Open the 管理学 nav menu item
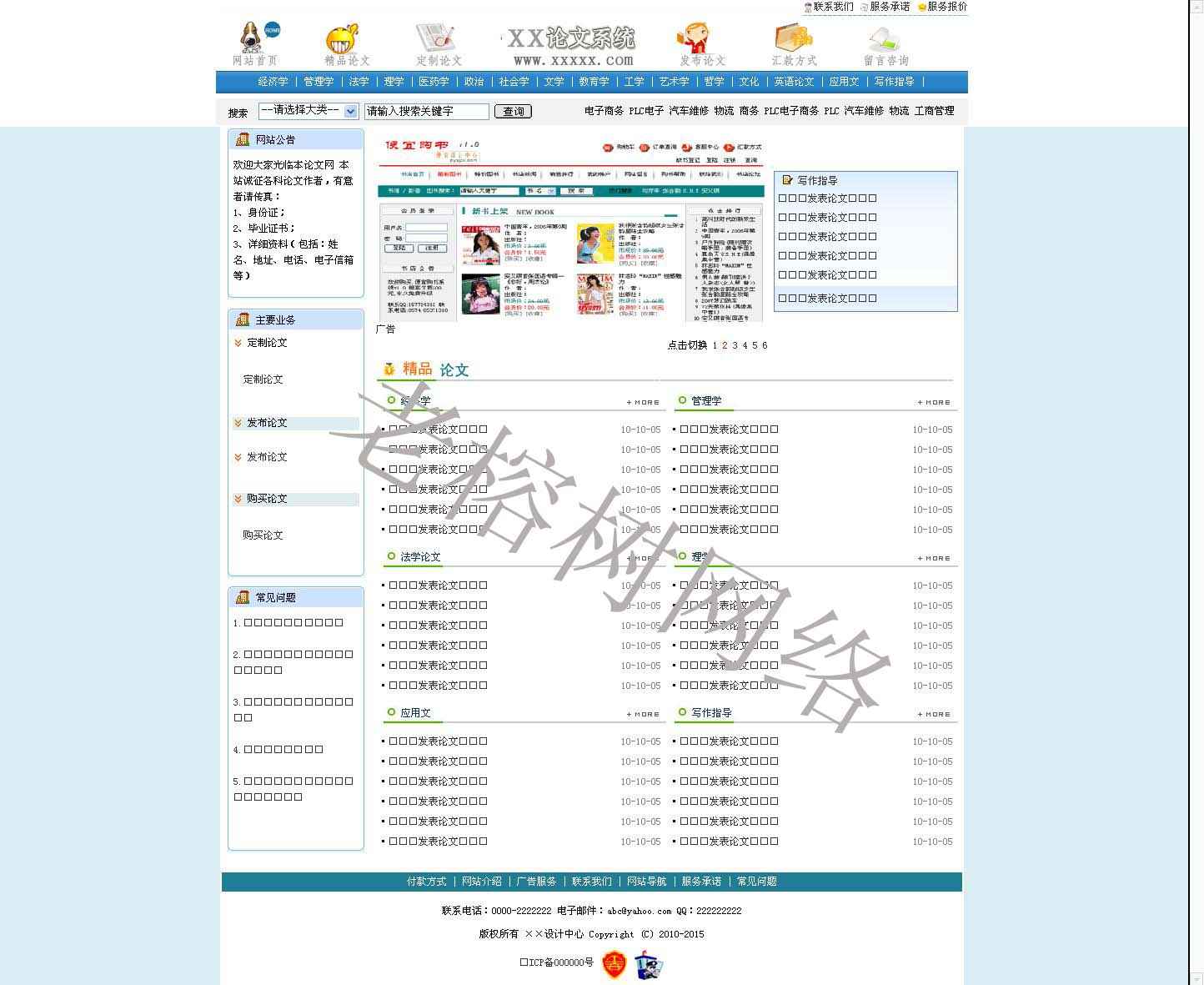The height and width of the screenshot is (985, 1204). point(319,82)
